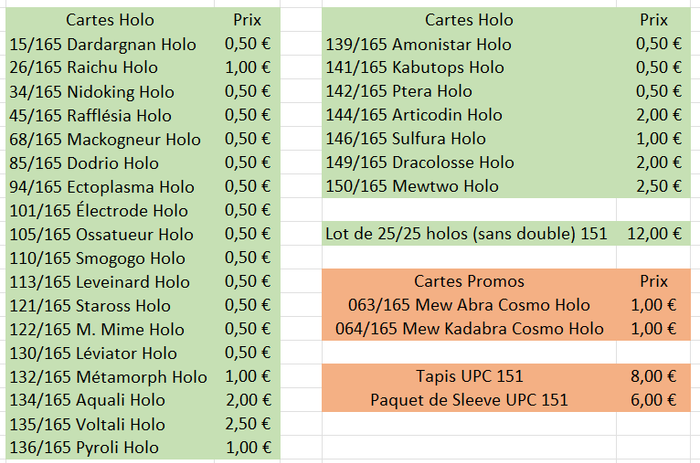Screen dimensions: 700x463
Task: Click the 8,00 € price cell
Action: 651,376
